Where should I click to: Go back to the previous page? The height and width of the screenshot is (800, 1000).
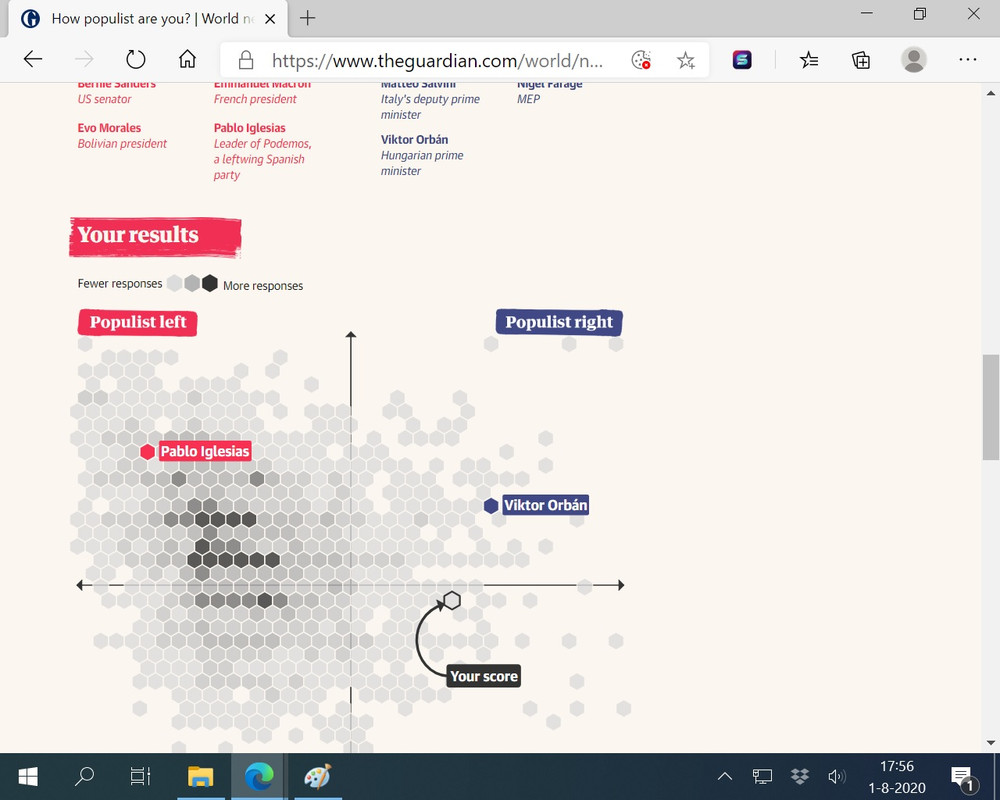(x=33, y=60)
